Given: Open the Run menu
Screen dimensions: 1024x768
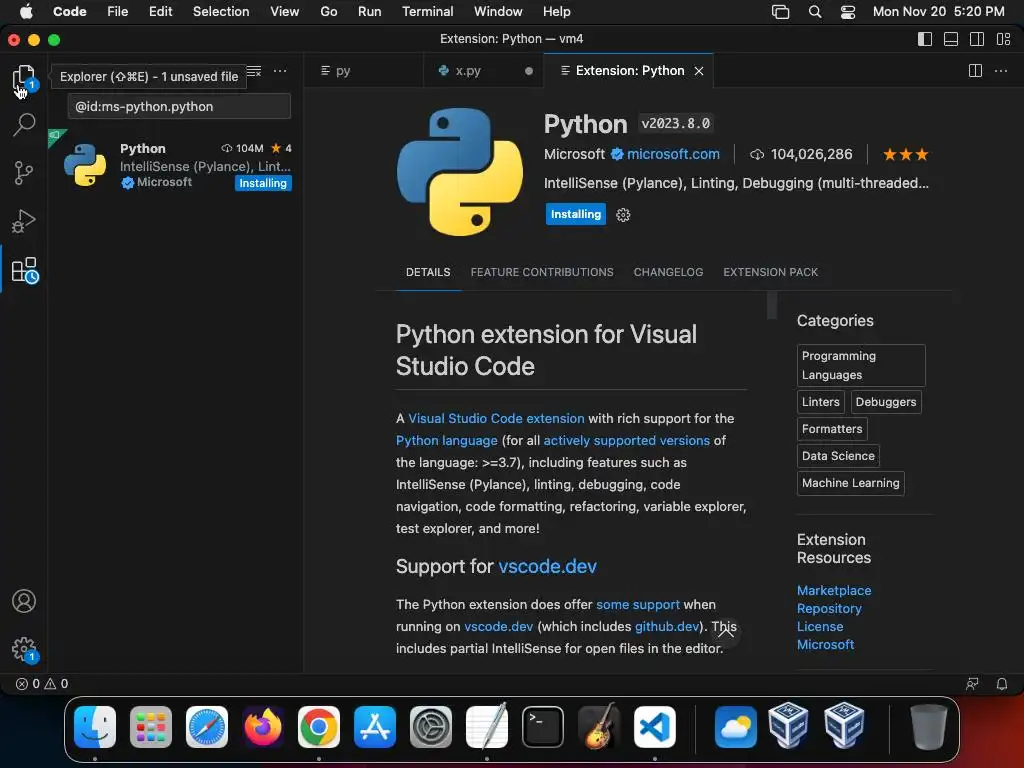Looking at the screenshot, I should 370,12.
